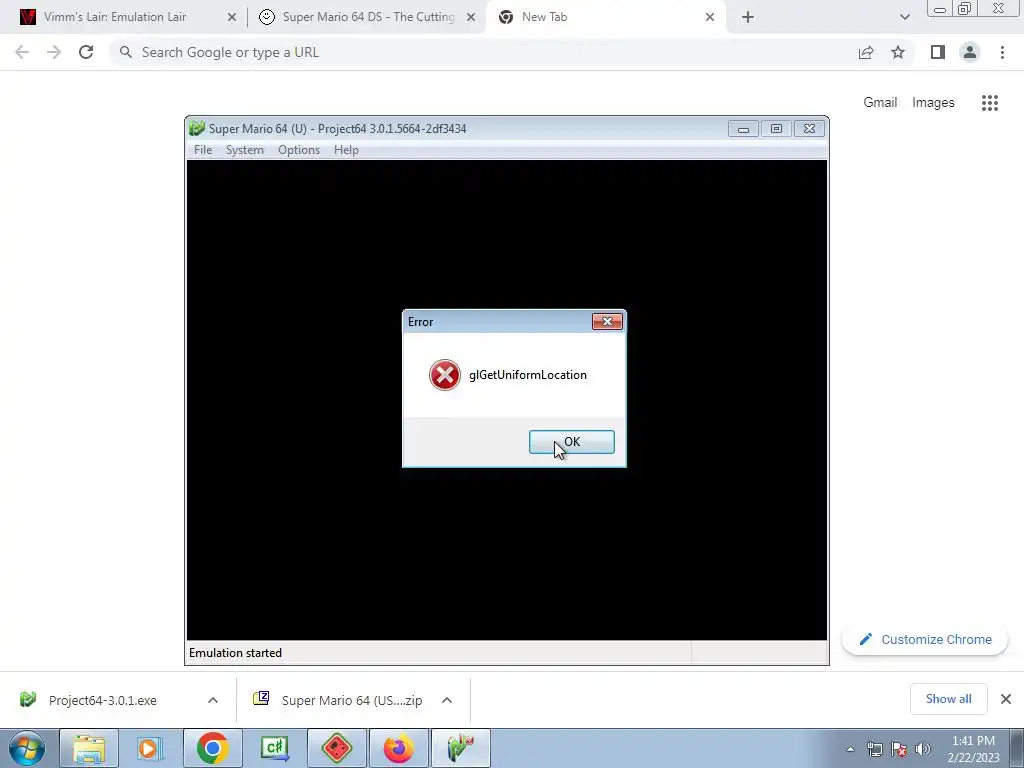
Task: Toggle the Chrome side panel
Action: pyautogui.click(x=938, y=52)
